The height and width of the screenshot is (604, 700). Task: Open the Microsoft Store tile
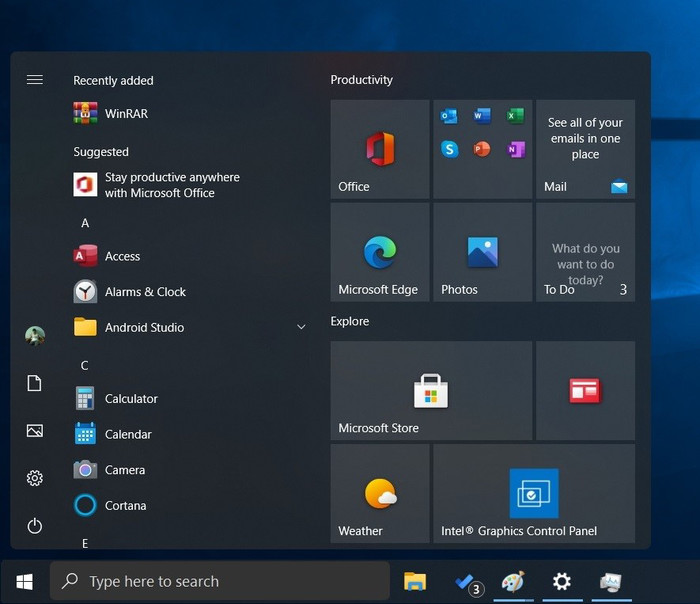[x=430, y=390]
